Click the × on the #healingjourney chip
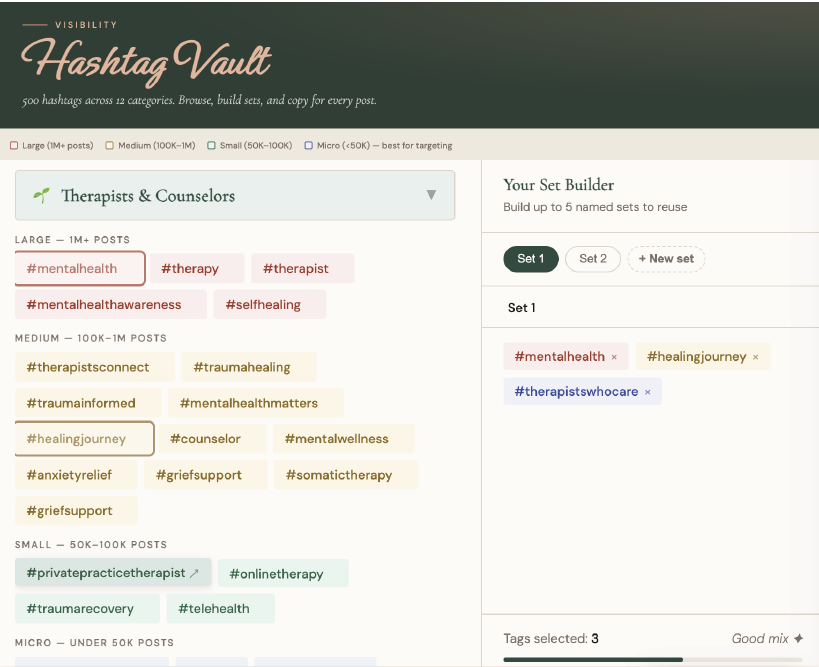 click(x=755, y=356)
